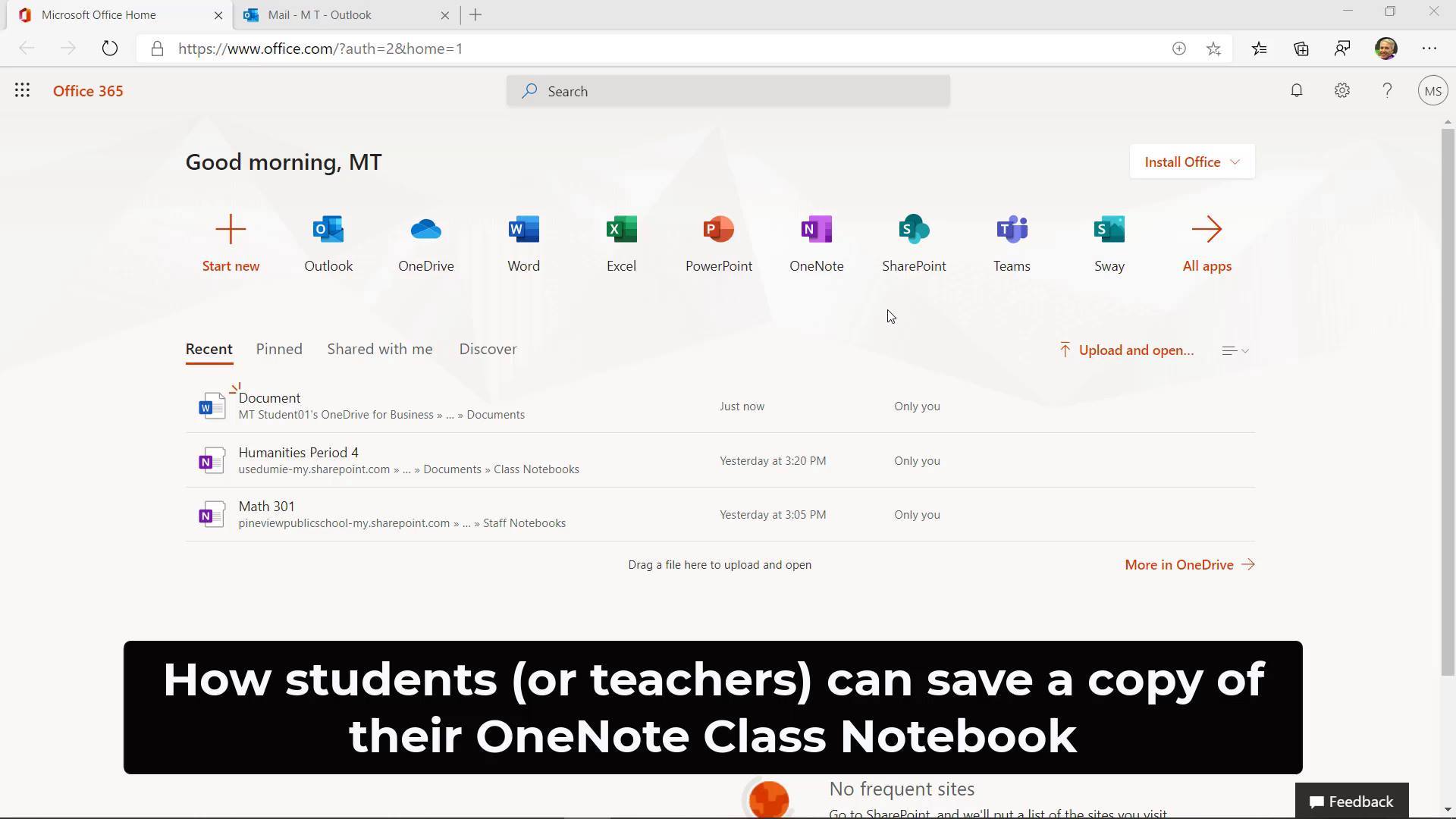
Task: Open the browser Settings and more menu
Action: point(1429,49)
